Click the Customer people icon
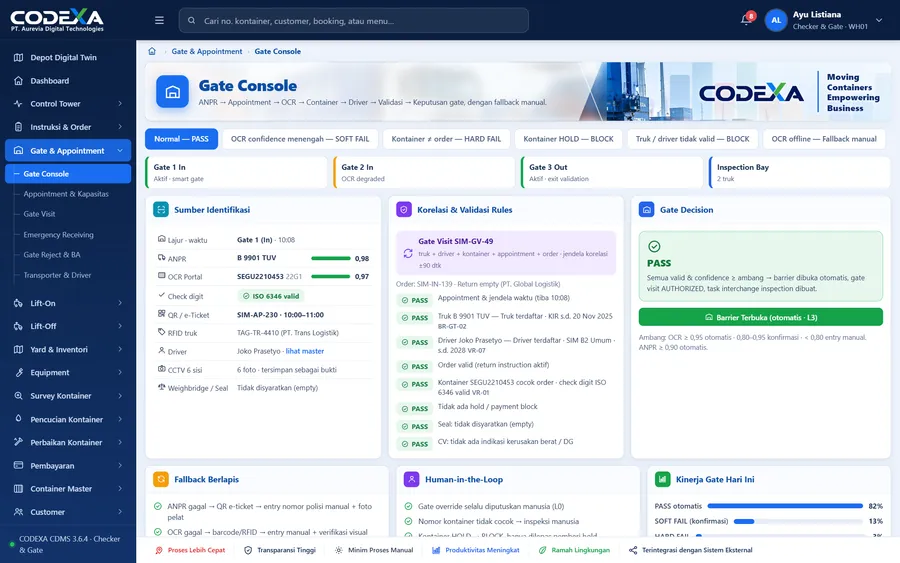This screenshot has width=900, height=563. [x=18, y=512]
